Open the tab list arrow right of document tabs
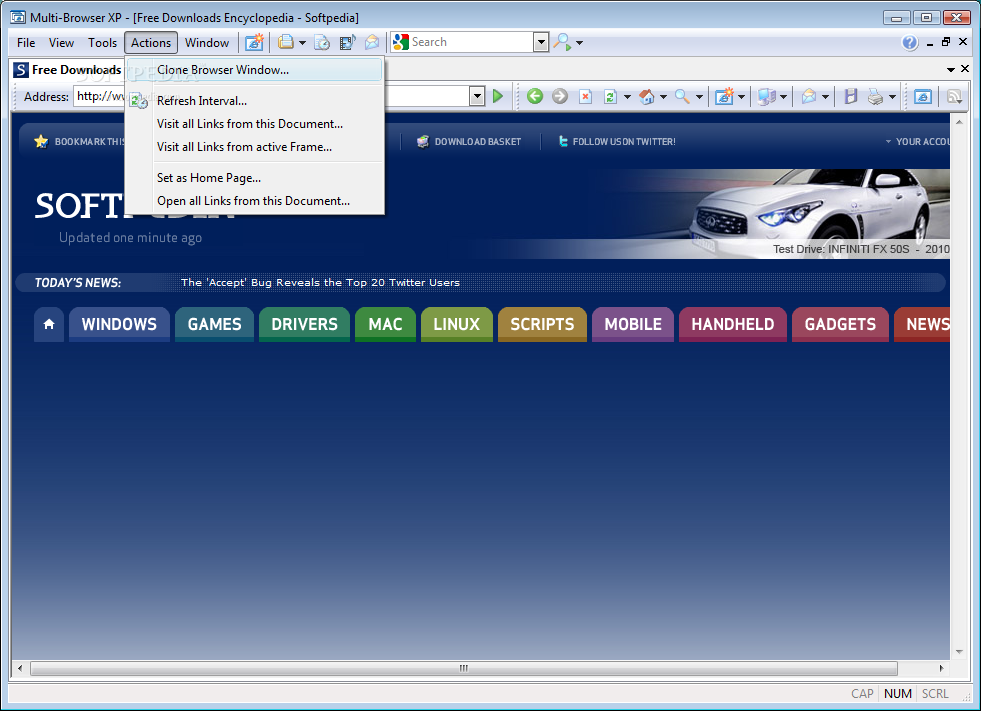 tap(951, 69)
